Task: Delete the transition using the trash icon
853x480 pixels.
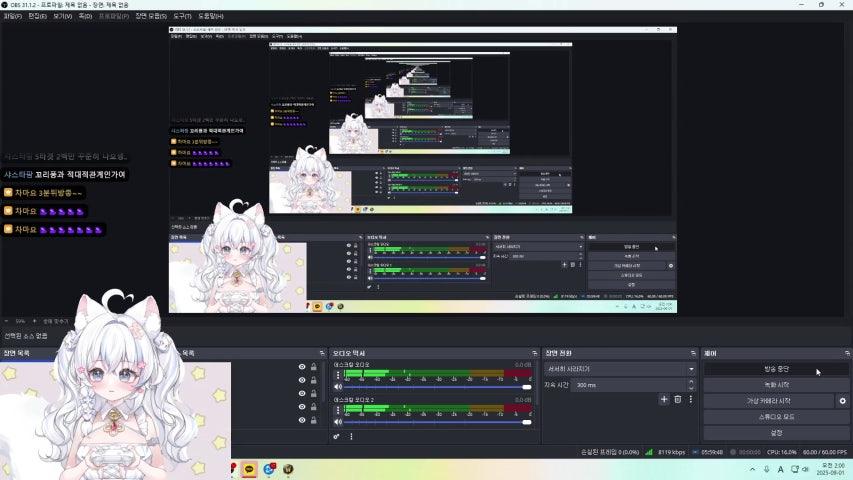Action: (x=678, y=399)
